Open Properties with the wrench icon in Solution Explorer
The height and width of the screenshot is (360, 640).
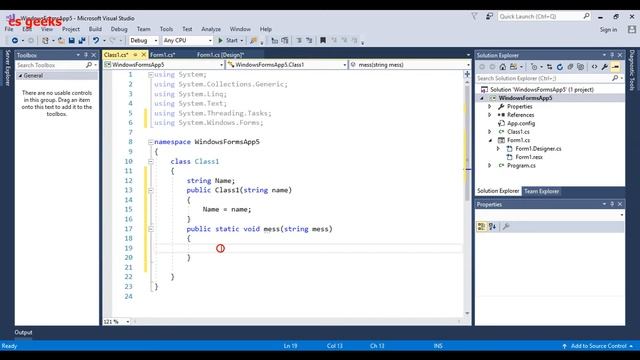click(604, 67)
